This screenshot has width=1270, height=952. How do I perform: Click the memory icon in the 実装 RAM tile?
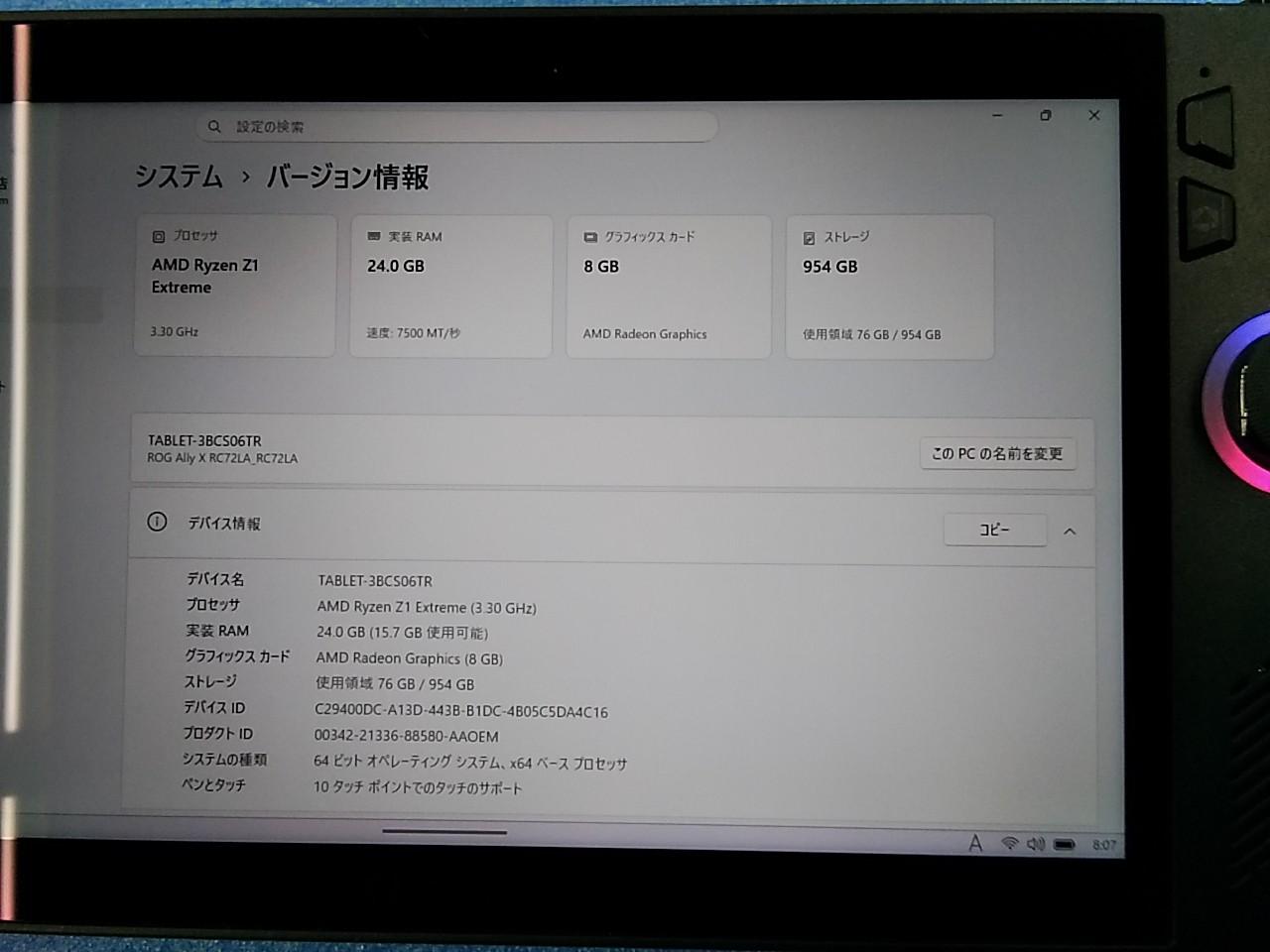[374, 237]
